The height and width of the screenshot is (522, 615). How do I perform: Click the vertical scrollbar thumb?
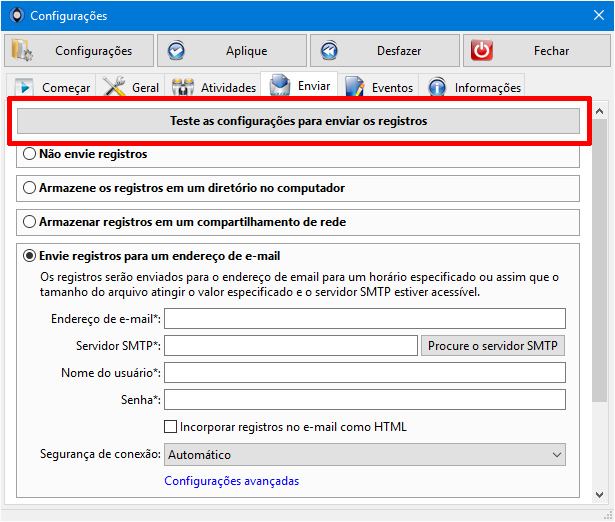pyautogui.click(x=599, y=261)
